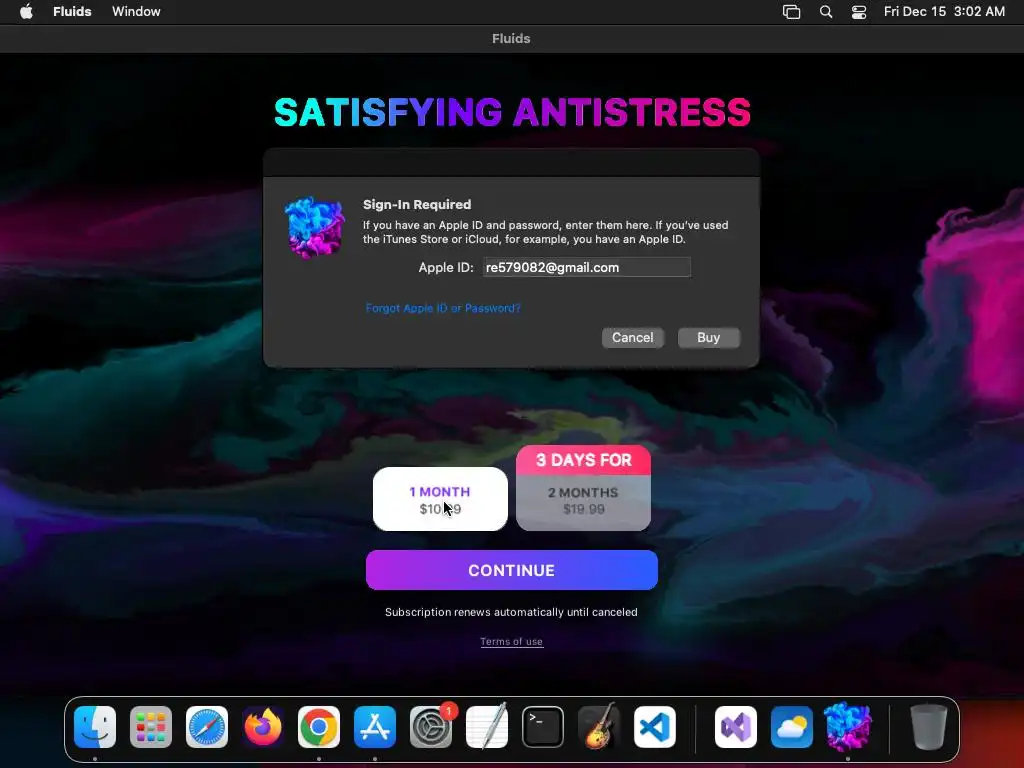Launch Firefox from the Dock
Image resolution: width=1024 pixels, height=768 pixels.
point(263,727)
